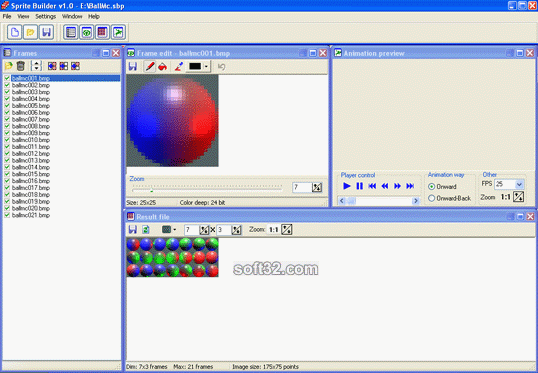Click the result columns spinner button

pyautogui.click(x=204, y=230)
